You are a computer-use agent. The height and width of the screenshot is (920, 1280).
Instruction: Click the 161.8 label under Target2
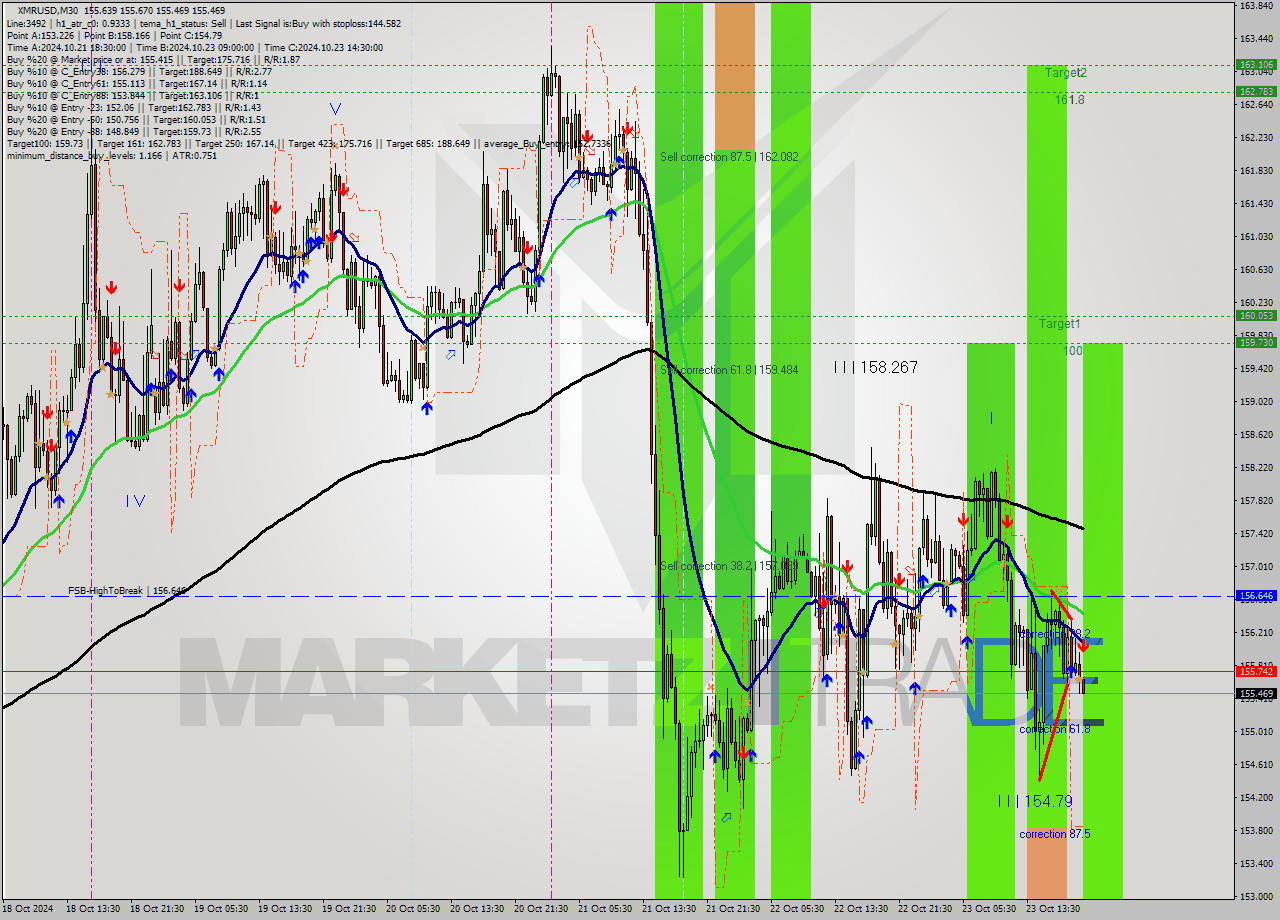coord(1069,100)
